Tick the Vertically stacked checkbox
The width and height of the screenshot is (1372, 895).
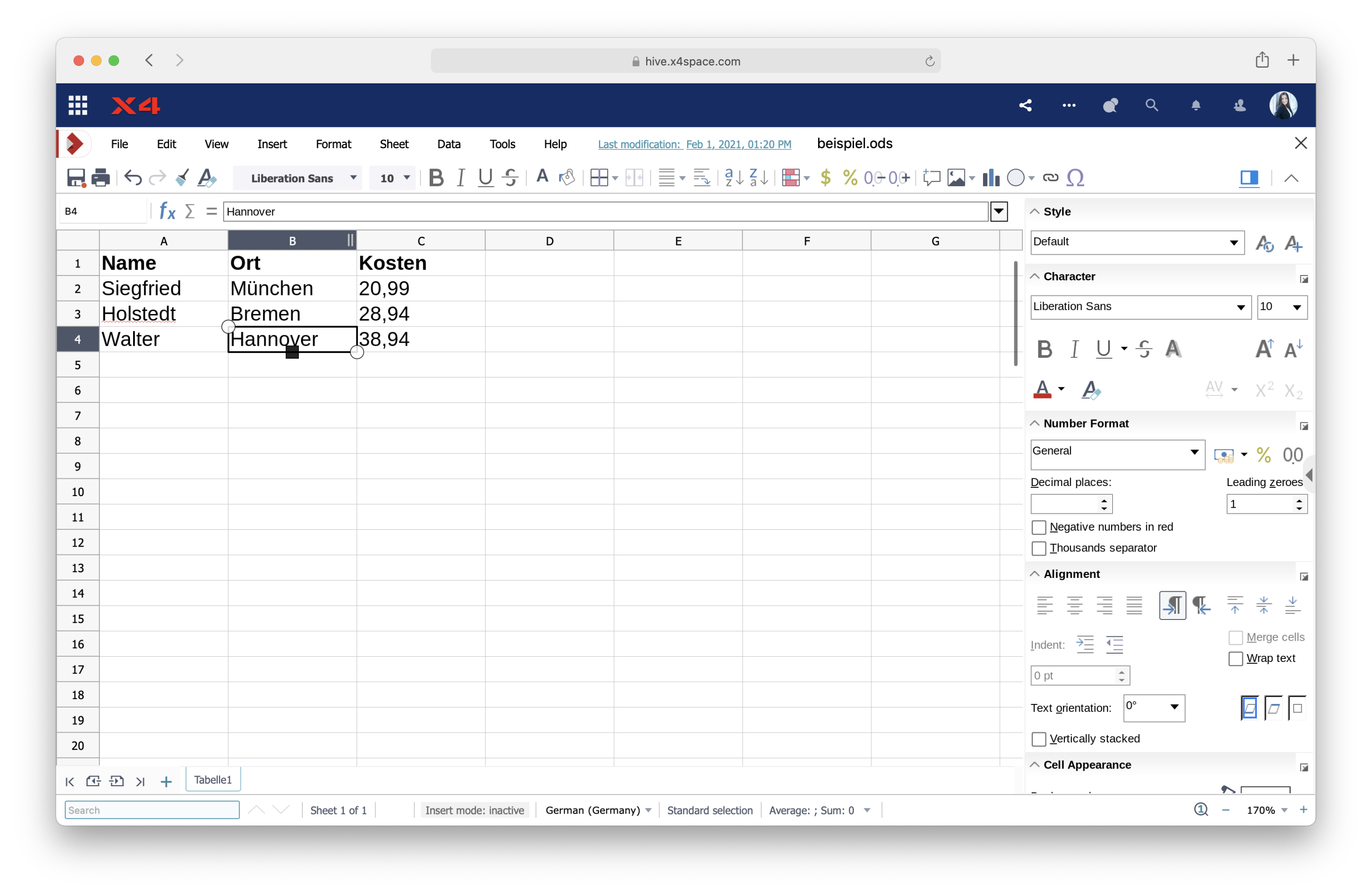click(1039, 739)
